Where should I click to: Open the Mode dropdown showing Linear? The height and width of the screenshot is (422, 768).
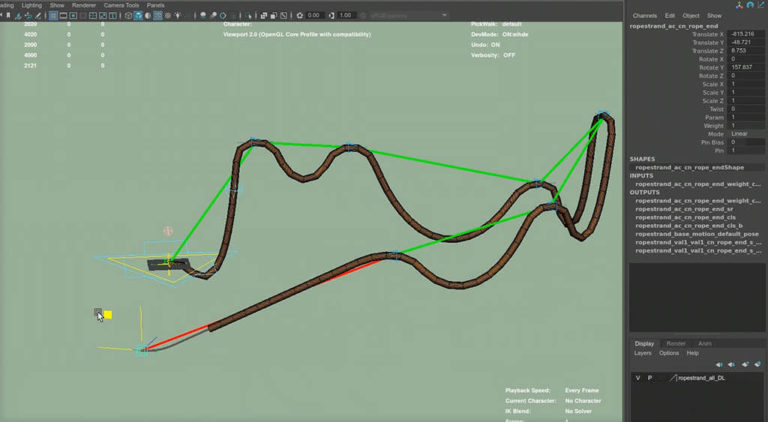[746, 134]
